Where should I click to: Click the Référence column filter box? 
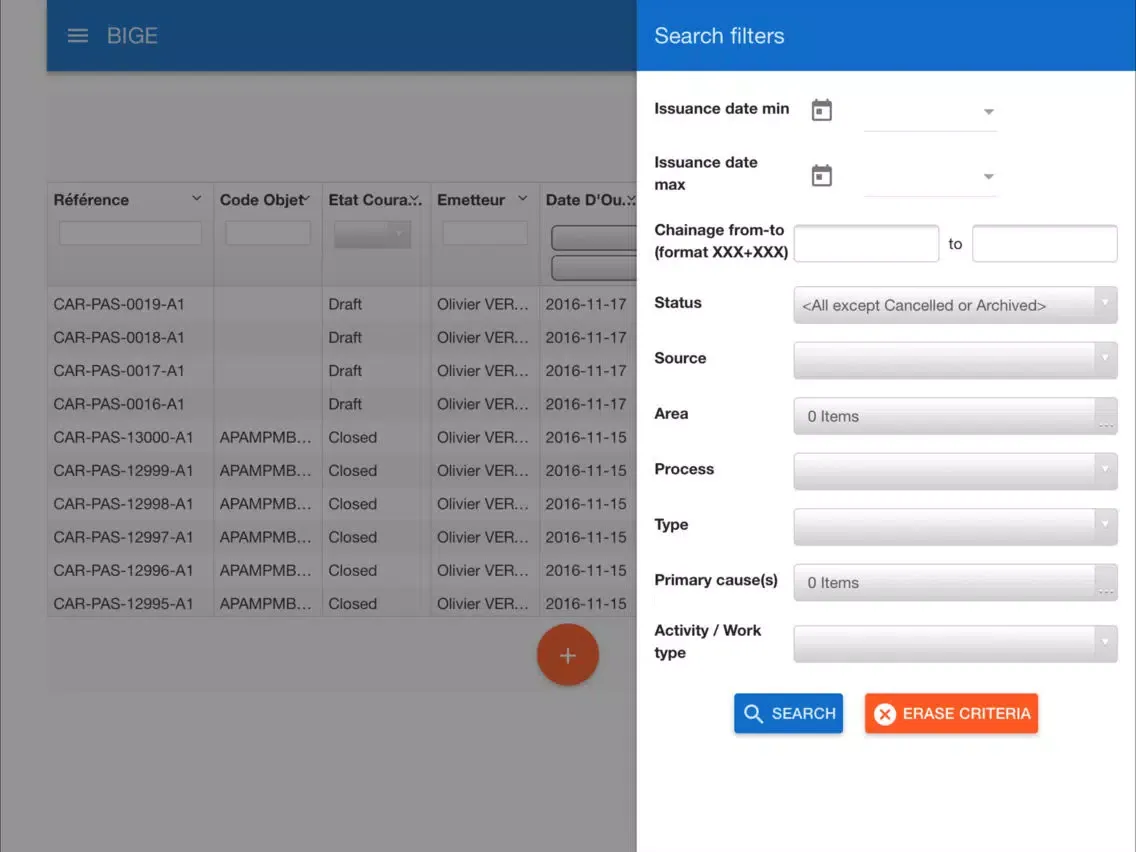(x=130, y=234)
